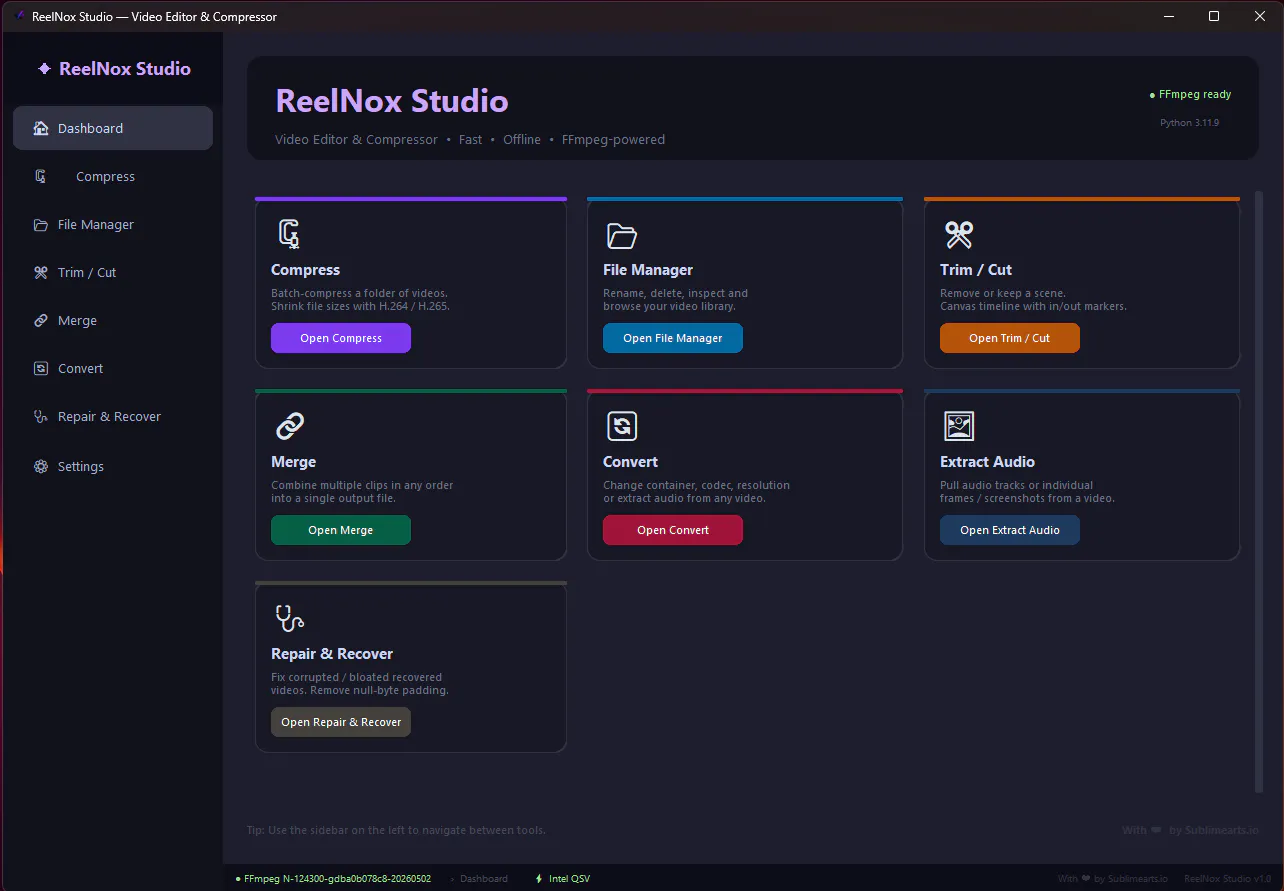
Task: Open Settings from the sidebar
Action: (113, 466)
